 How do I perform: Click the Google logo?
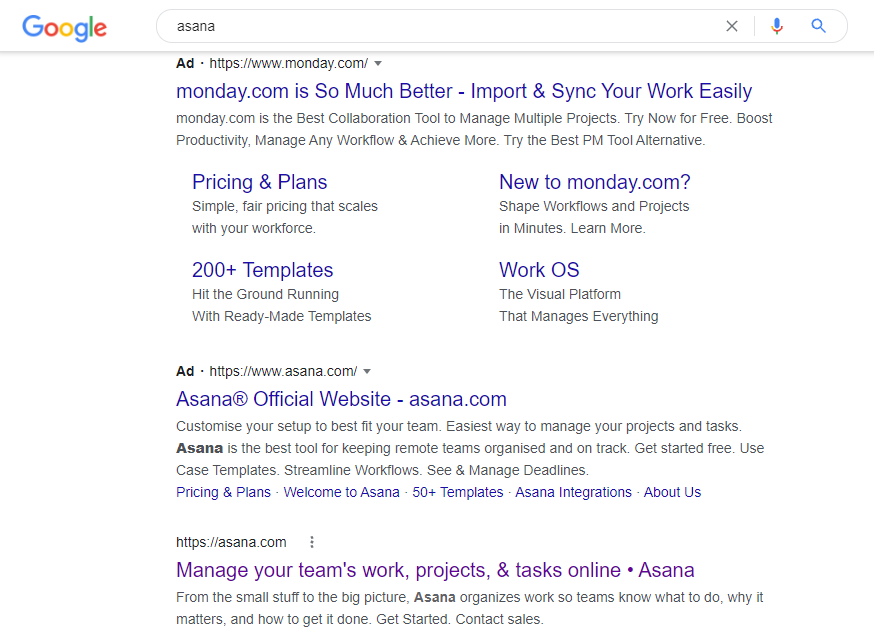(x=65, y=27)
